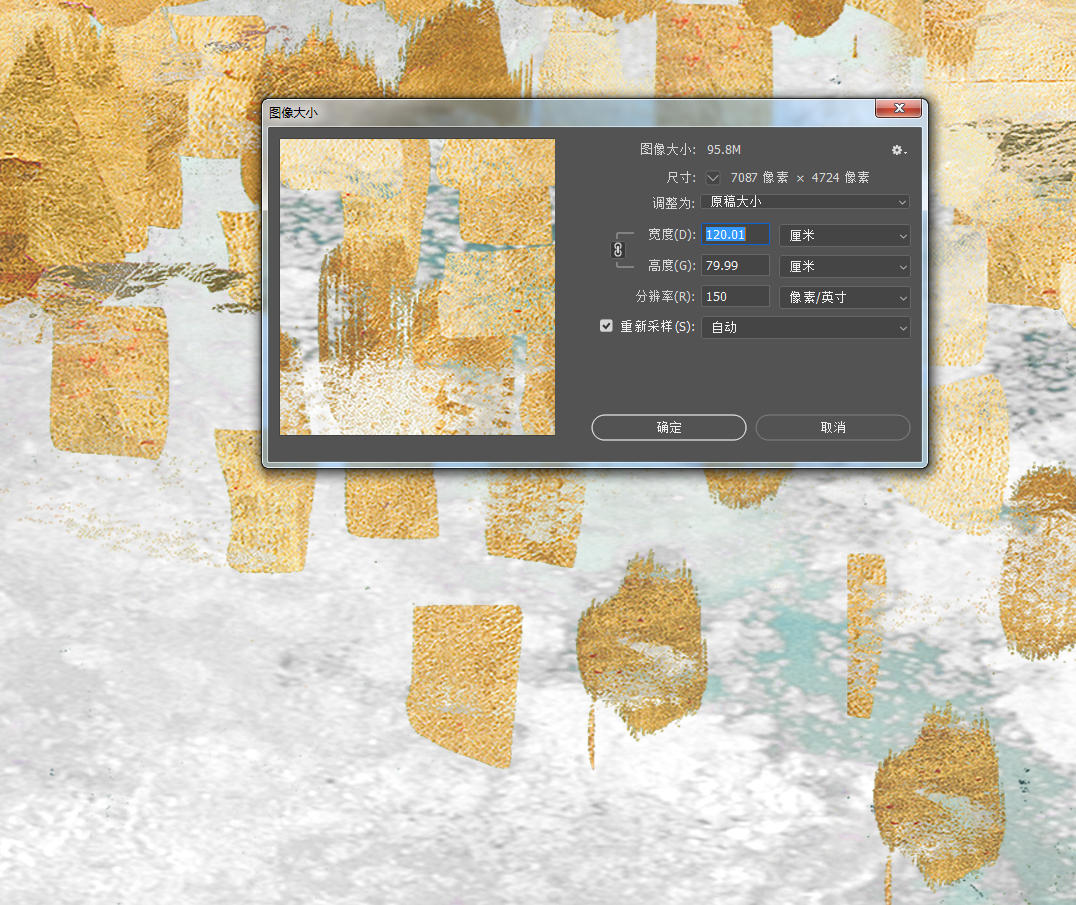
Task: Click the image preview thumbnail
Action: (x=417, y=287)
